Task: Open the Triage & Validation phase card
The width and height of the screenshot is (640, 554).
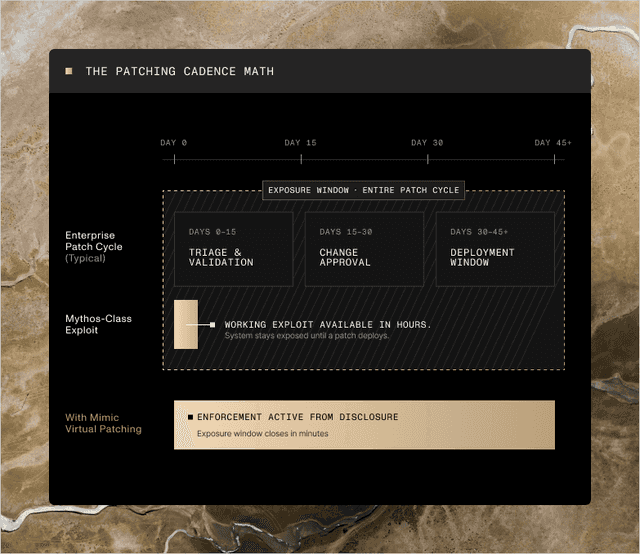Action: click(x=233, y=249)
